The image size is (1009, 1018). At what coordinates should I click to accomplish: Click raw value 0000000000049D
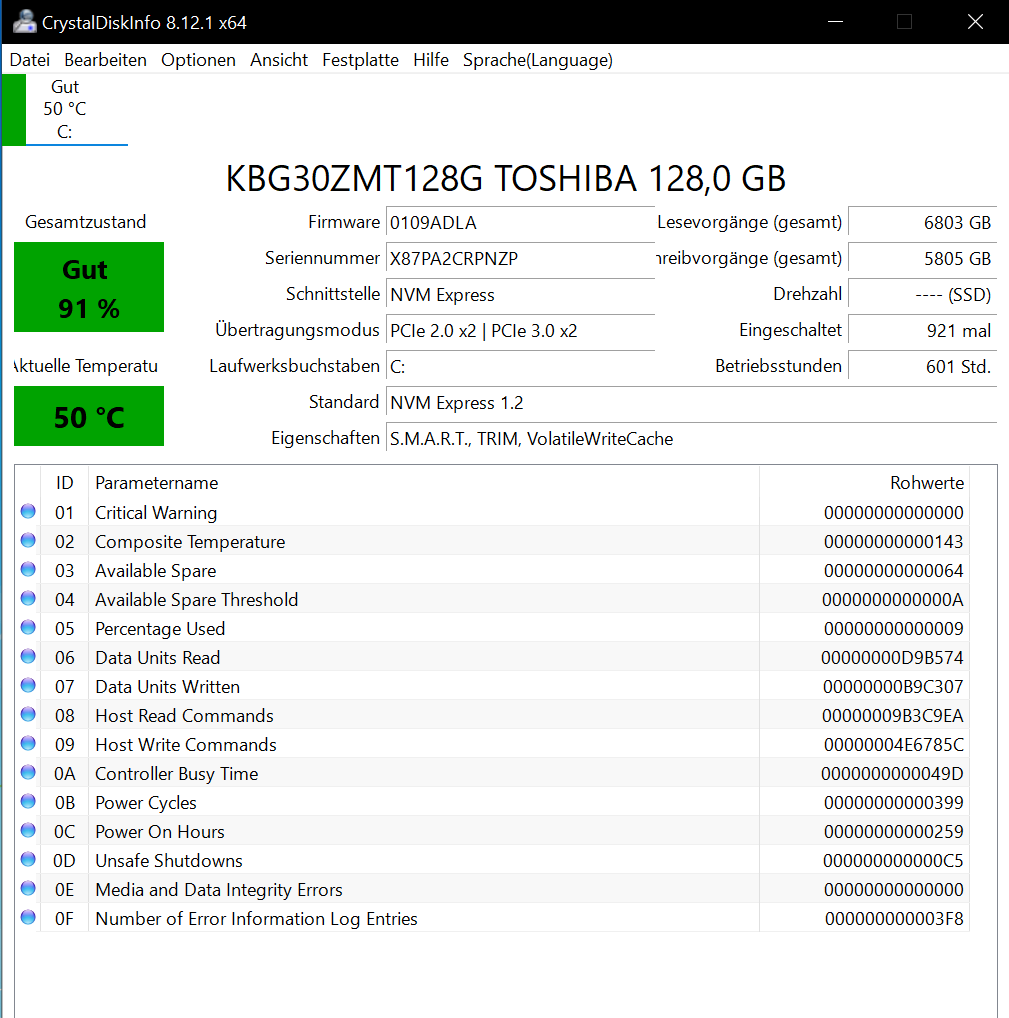pyautogui.click(x=892, y=774)
